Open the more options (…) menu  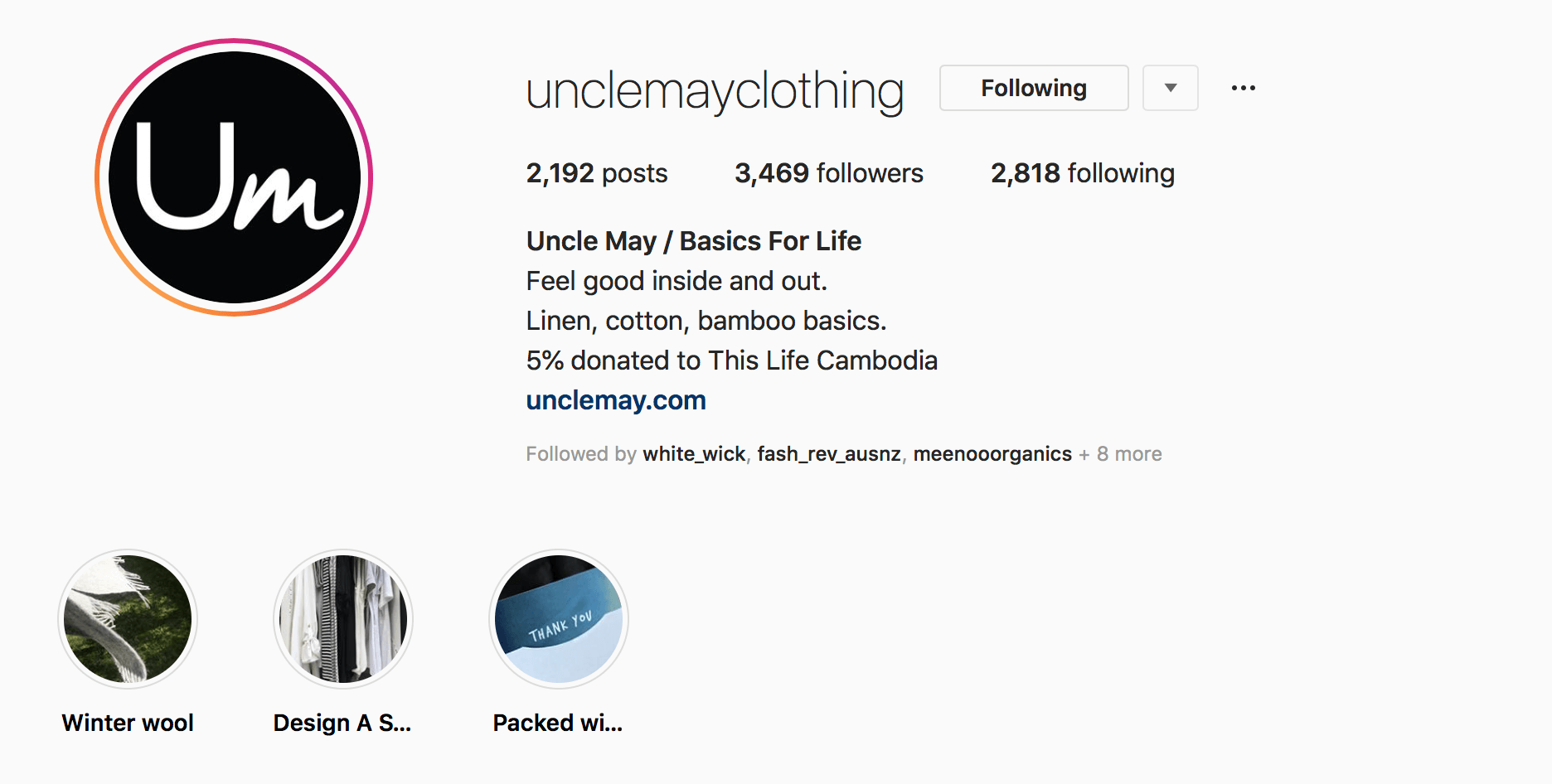(1243, 88)
